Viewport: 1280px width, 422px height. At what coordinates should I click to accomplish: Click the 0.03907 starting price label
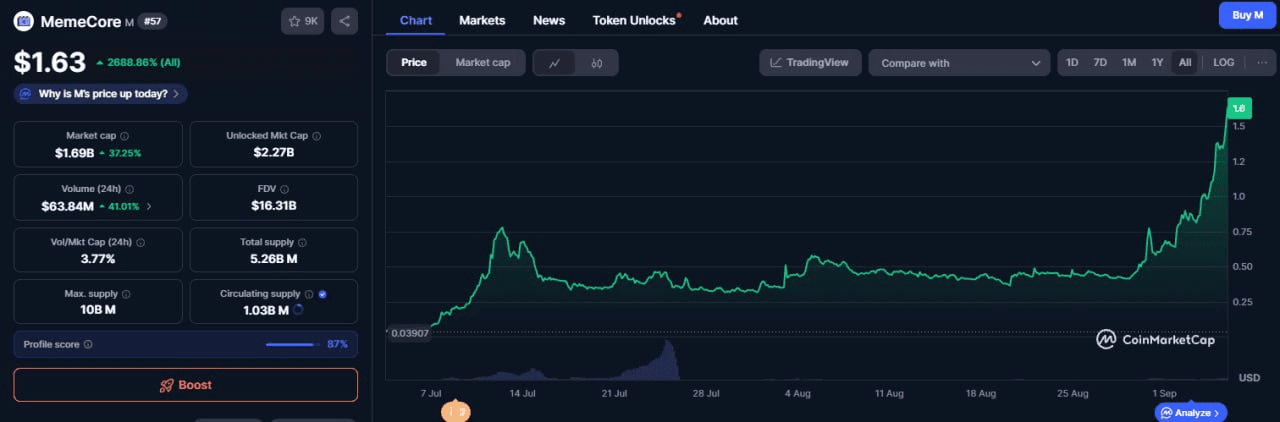[x=410, y=333]
